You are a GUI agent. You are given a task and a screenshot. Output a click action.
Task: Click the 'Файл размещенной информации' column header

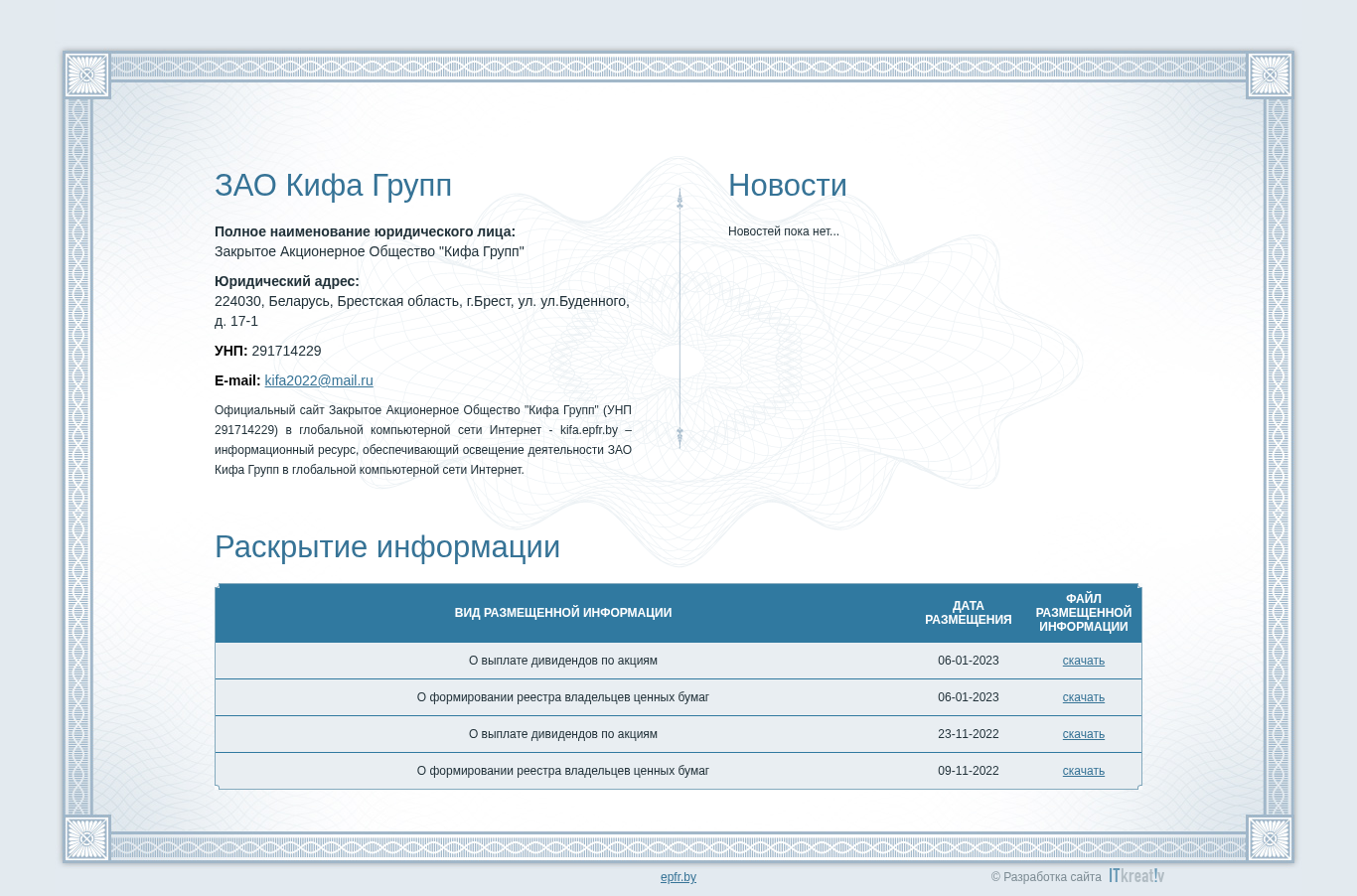pos(1084,613)
